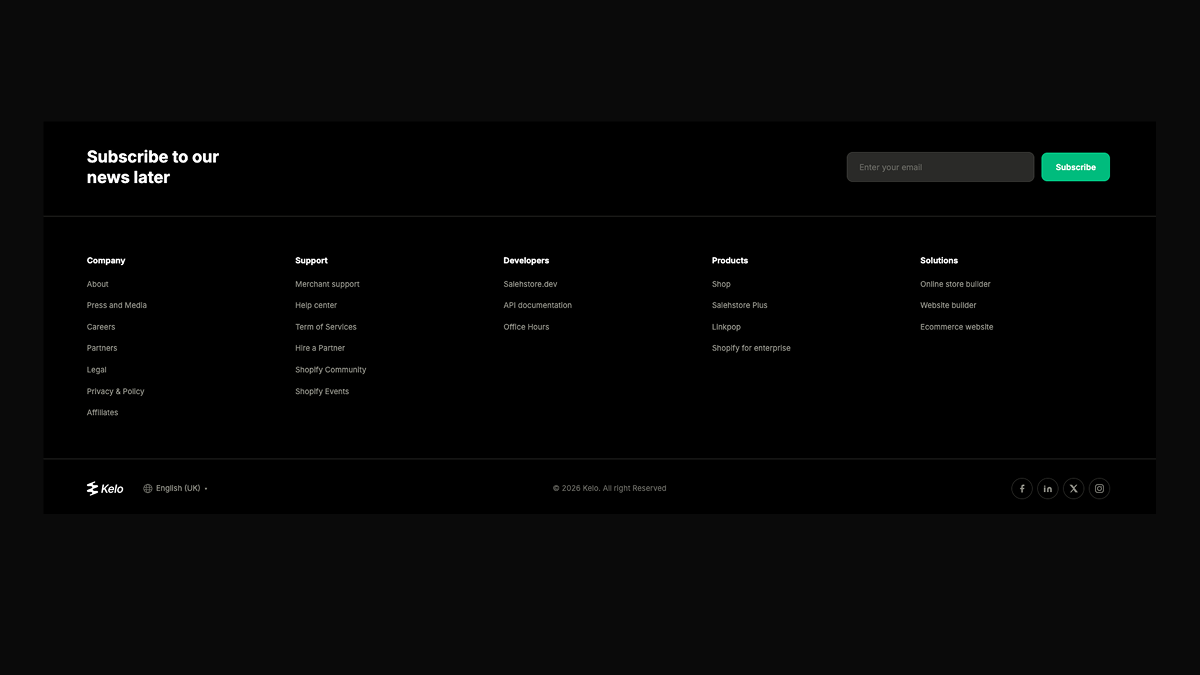
Task: Click the Facebook social icon
Action: pos(1021,488)
